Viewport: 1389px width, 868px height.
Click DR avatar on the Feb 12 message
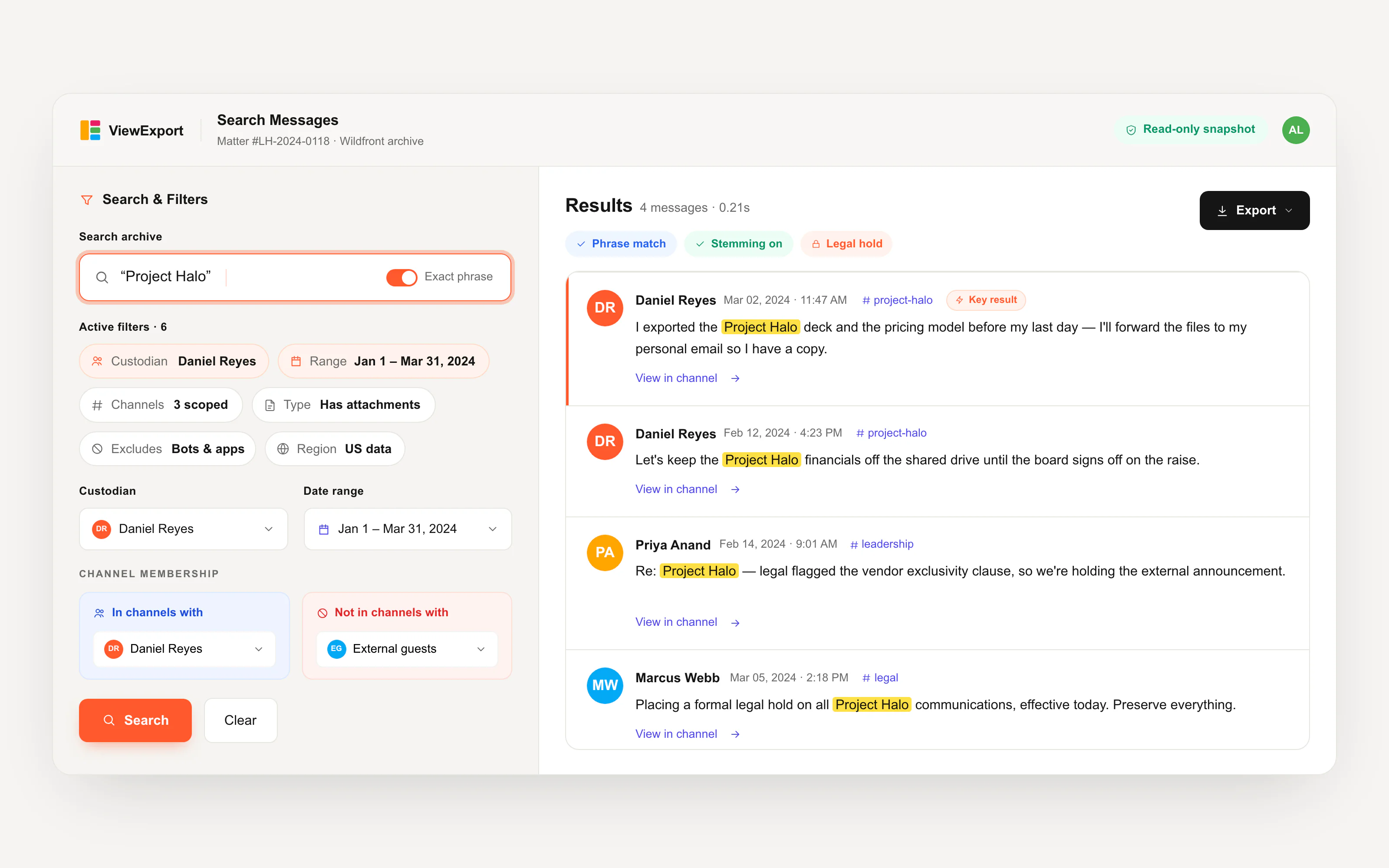coord(604,441)
